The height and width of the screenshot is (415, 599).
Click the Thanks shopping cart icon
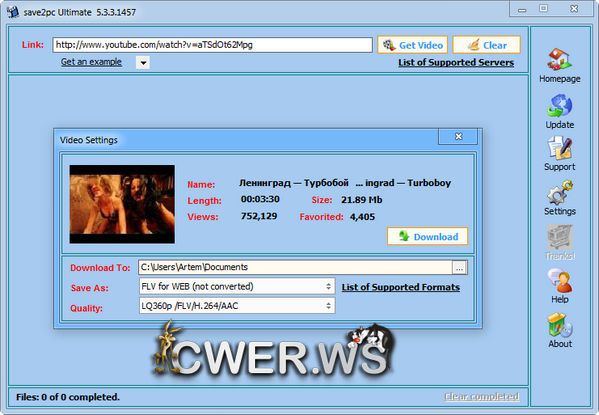560,237
